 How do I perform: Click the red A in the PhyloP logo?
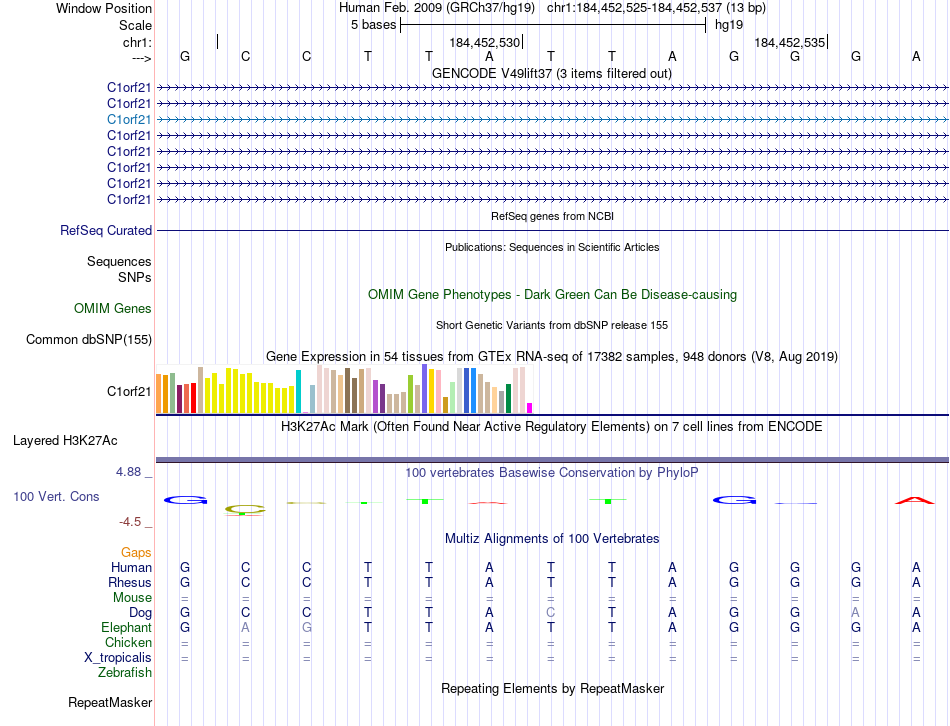pyautogui.click(x=915, y=500)
